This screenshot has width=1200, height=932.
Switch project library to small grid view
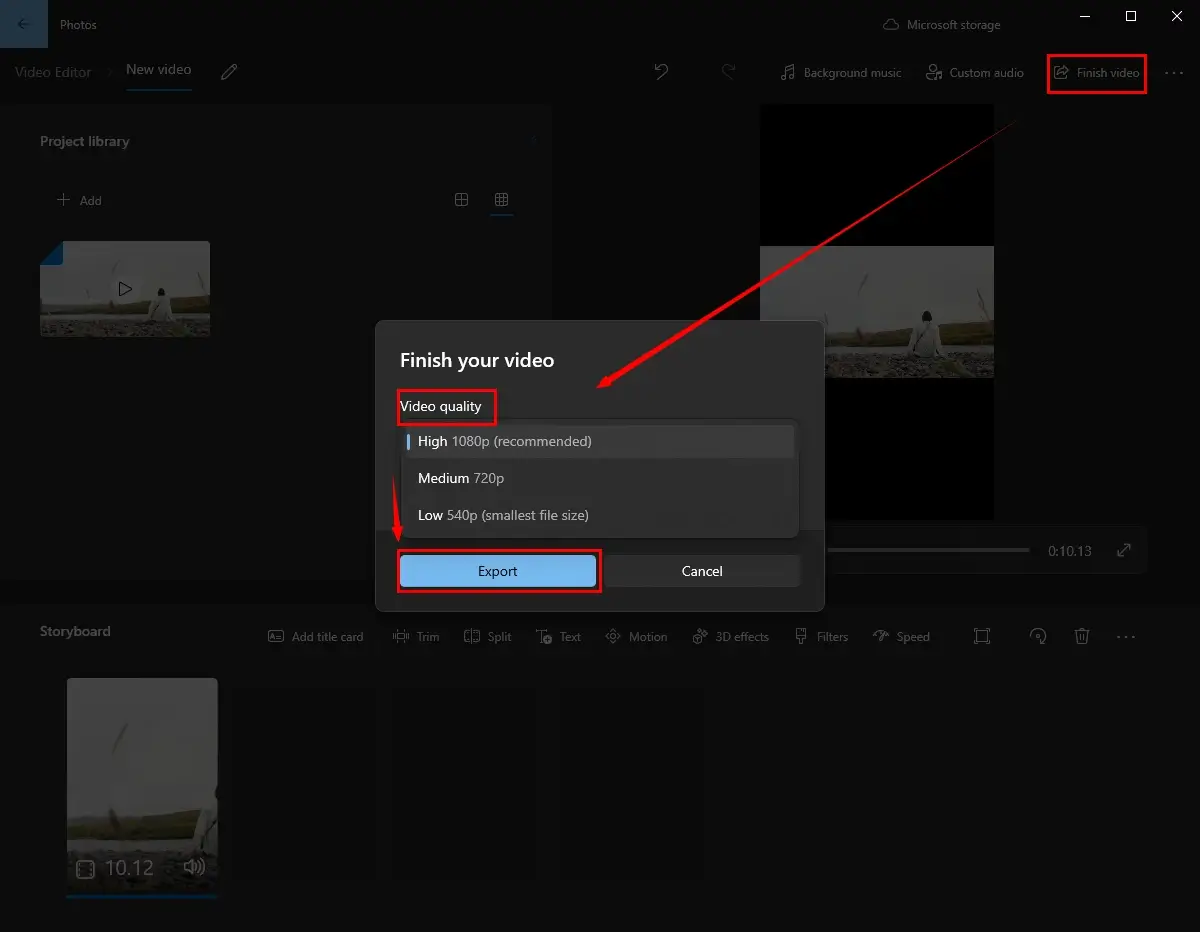pos(502,200)
